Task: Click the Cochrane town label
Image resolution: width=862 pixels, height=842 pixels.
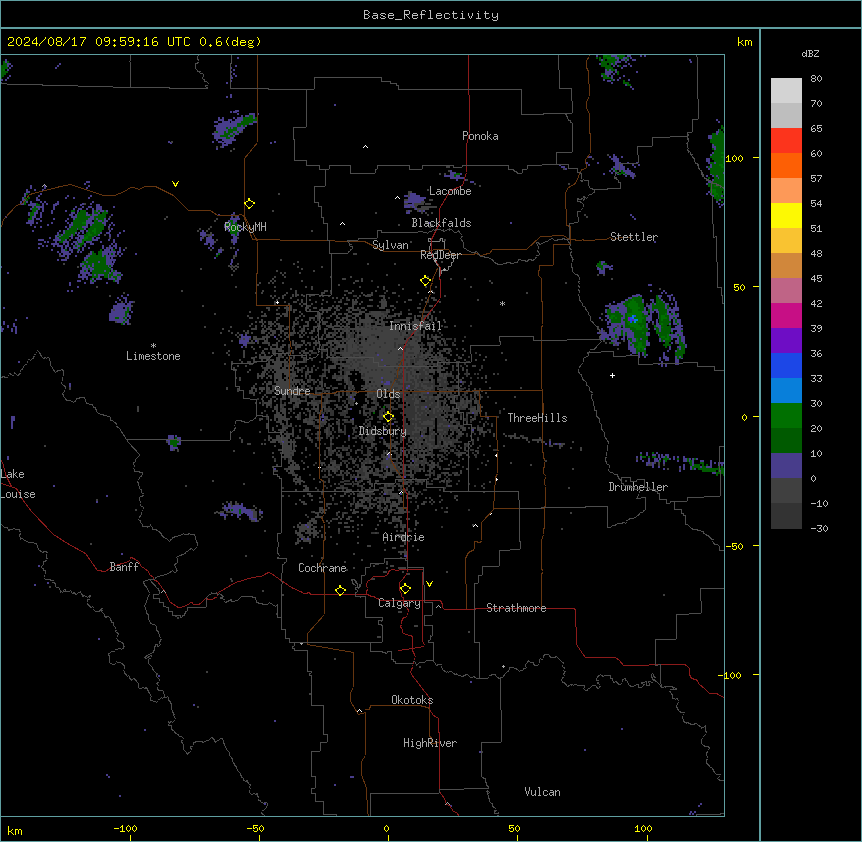Action: pos(322,568)
